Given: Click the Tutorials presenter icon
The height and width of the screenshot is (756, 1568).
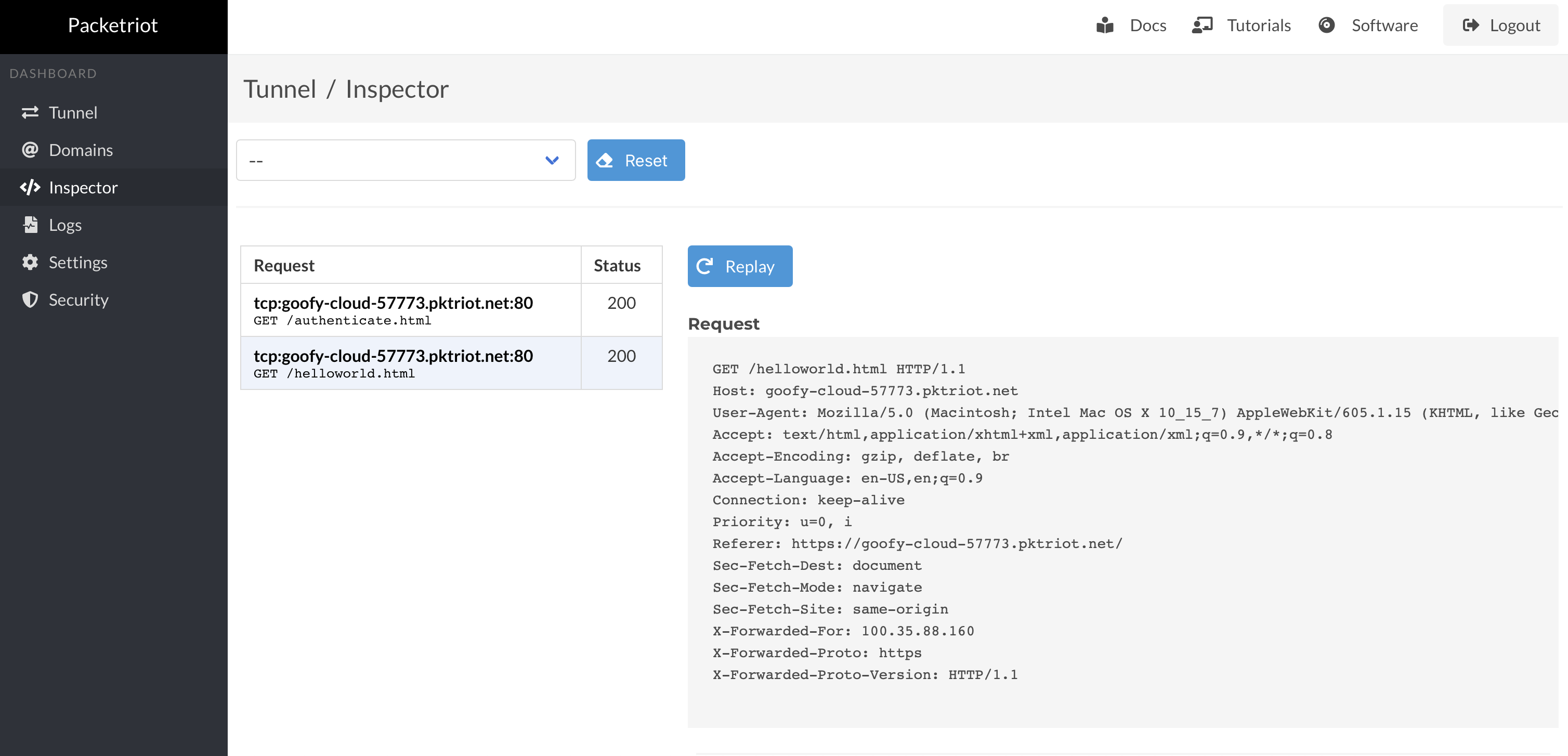Looking at the screenshot, I should coord(1202,25).
